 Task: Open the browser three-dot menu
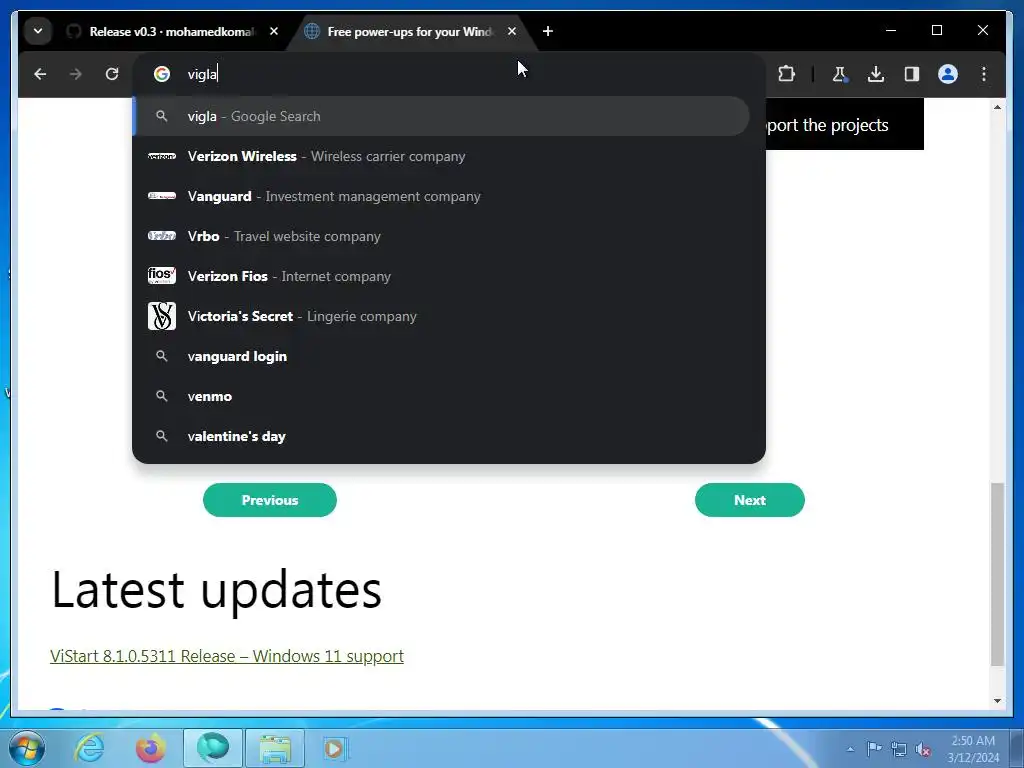coord(984,74)
